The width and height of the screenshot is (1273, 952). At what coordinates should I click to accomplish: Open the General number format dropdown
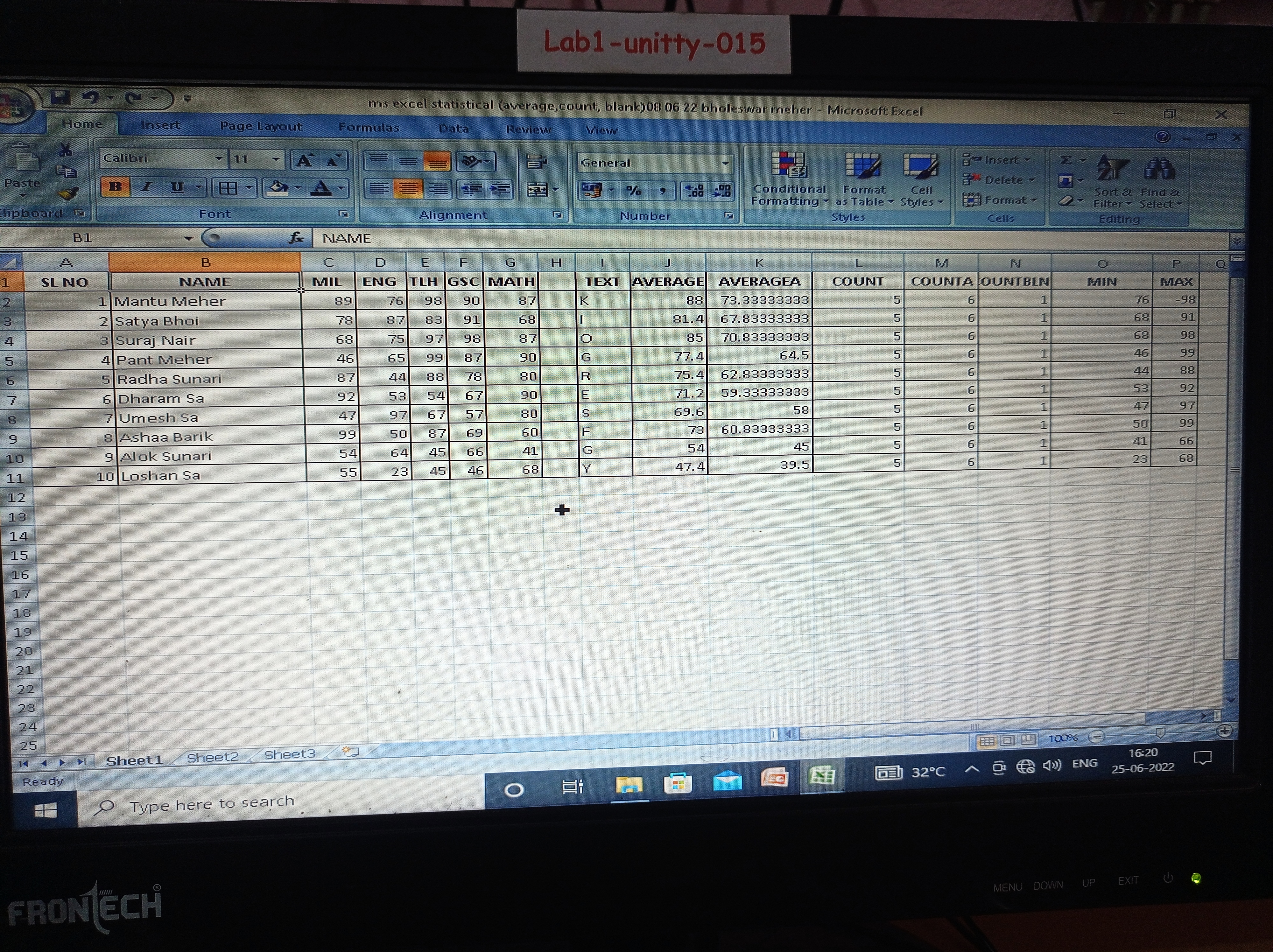pyautogui.click(x=725, y=163)
